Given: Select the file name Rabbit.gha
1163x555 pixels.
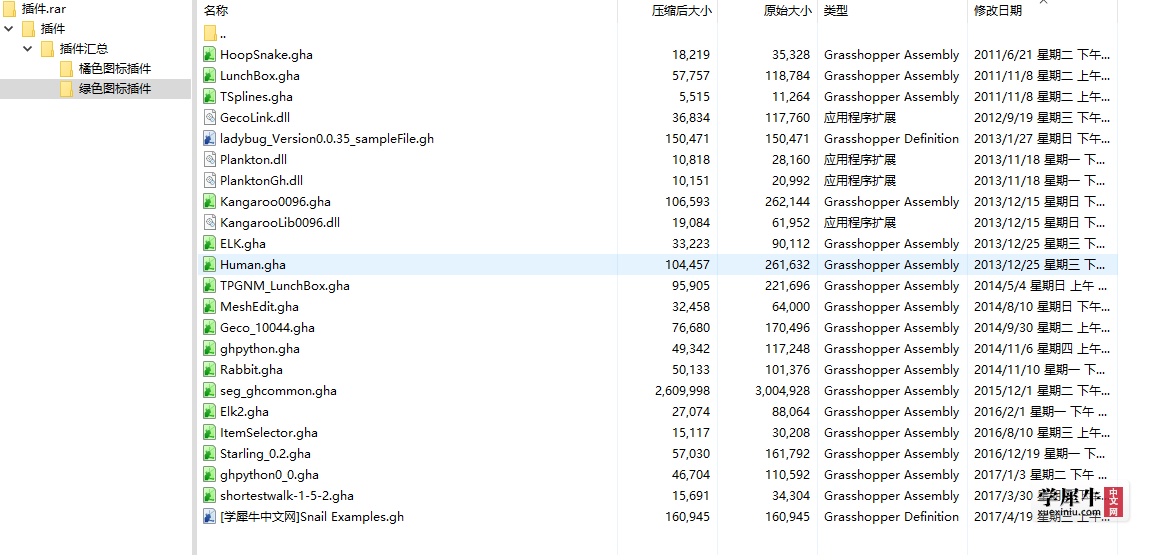Looking at the screenshot, I should click(x=251, y=370).
